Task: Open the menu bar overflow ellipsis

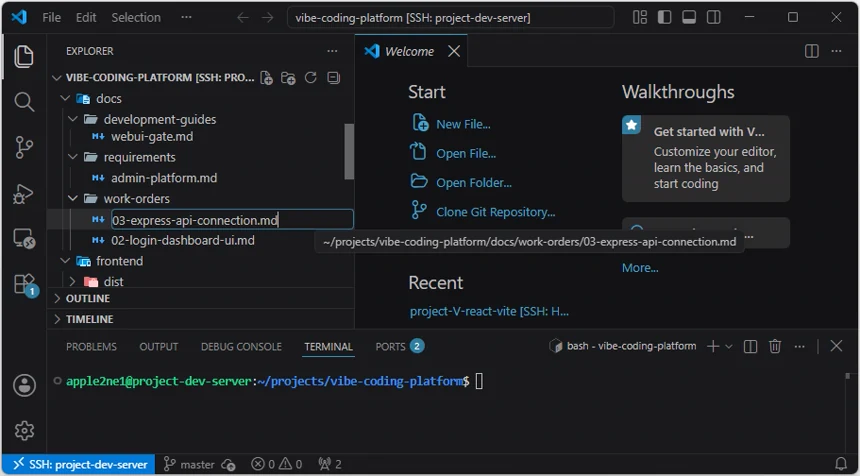Action: point(186,18)
